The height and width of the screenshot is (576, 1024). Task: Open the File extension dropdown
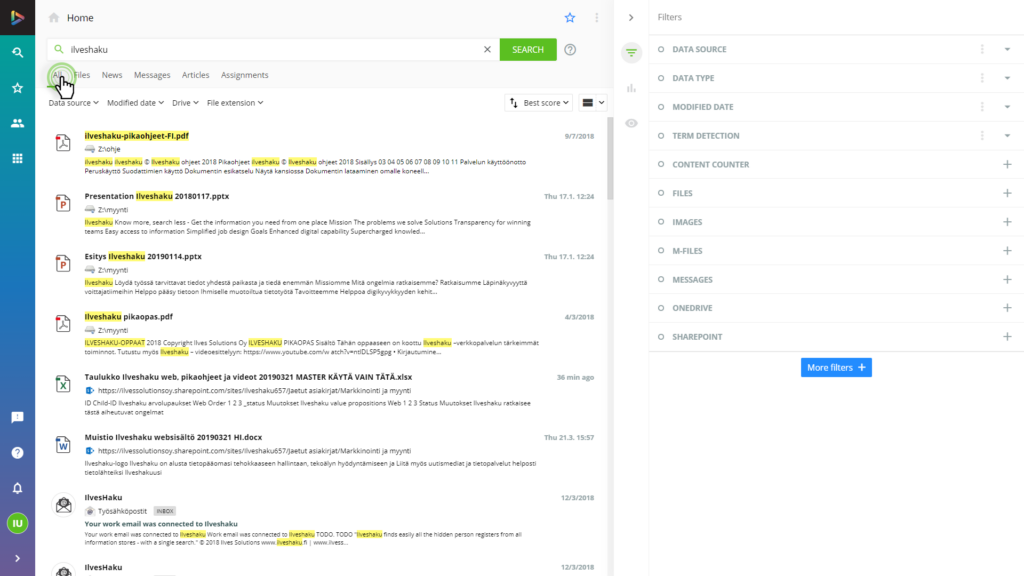coord(235,103)
